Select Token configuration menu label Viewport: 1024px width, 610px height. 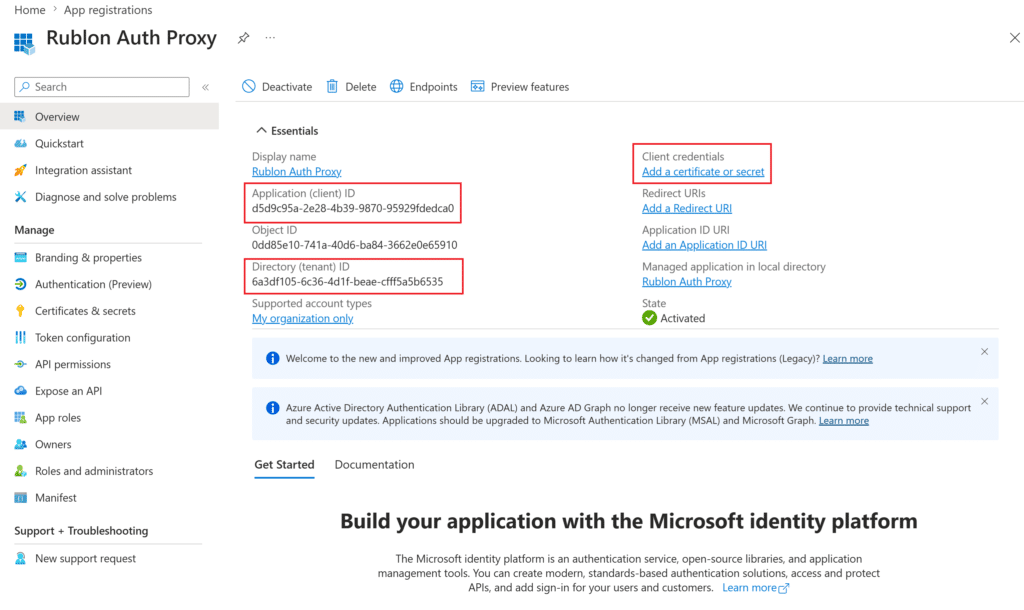(83, 338)
